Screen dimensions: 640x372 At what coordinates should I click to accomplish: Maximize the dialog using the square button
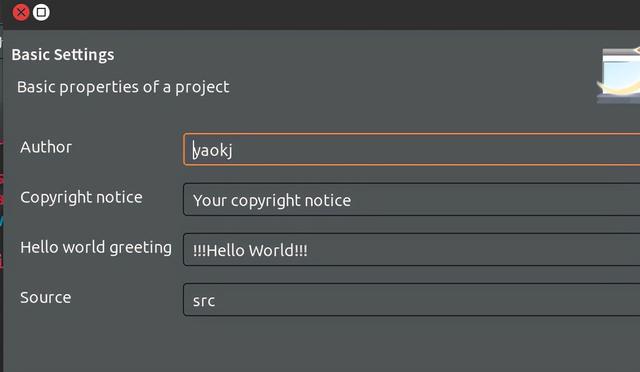[x=41, y=12]
